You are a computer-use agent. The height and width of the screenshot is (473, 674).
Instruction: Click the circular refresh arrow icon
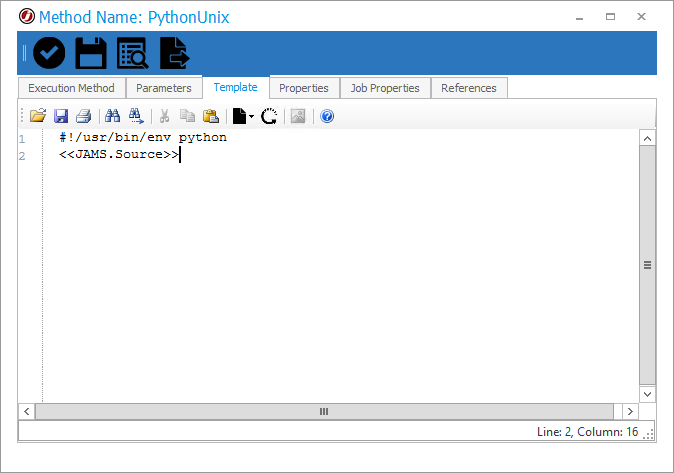click(x=269, y=116)
